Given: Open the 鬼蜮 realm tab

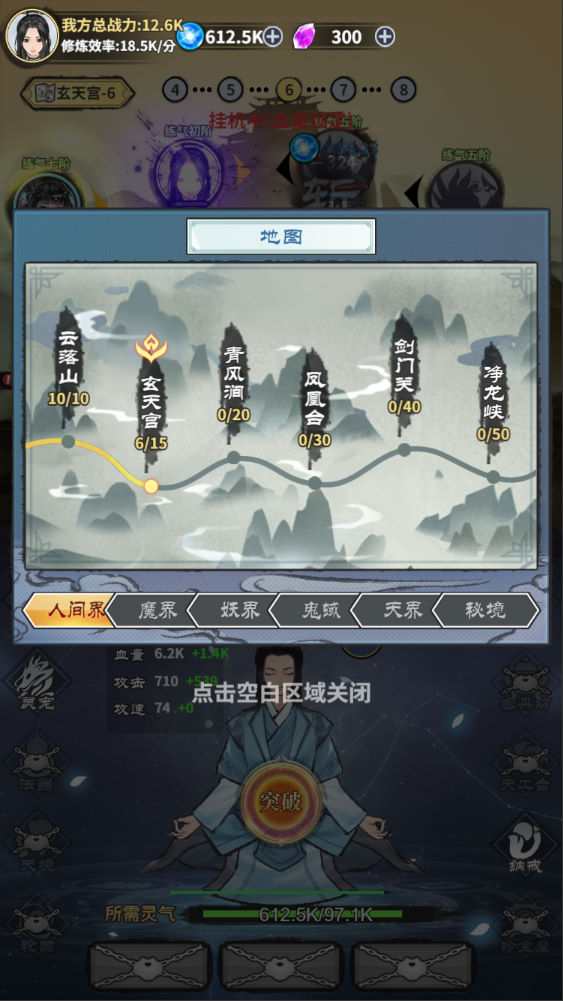Looking at the screenshot, I should pos(318,610).
